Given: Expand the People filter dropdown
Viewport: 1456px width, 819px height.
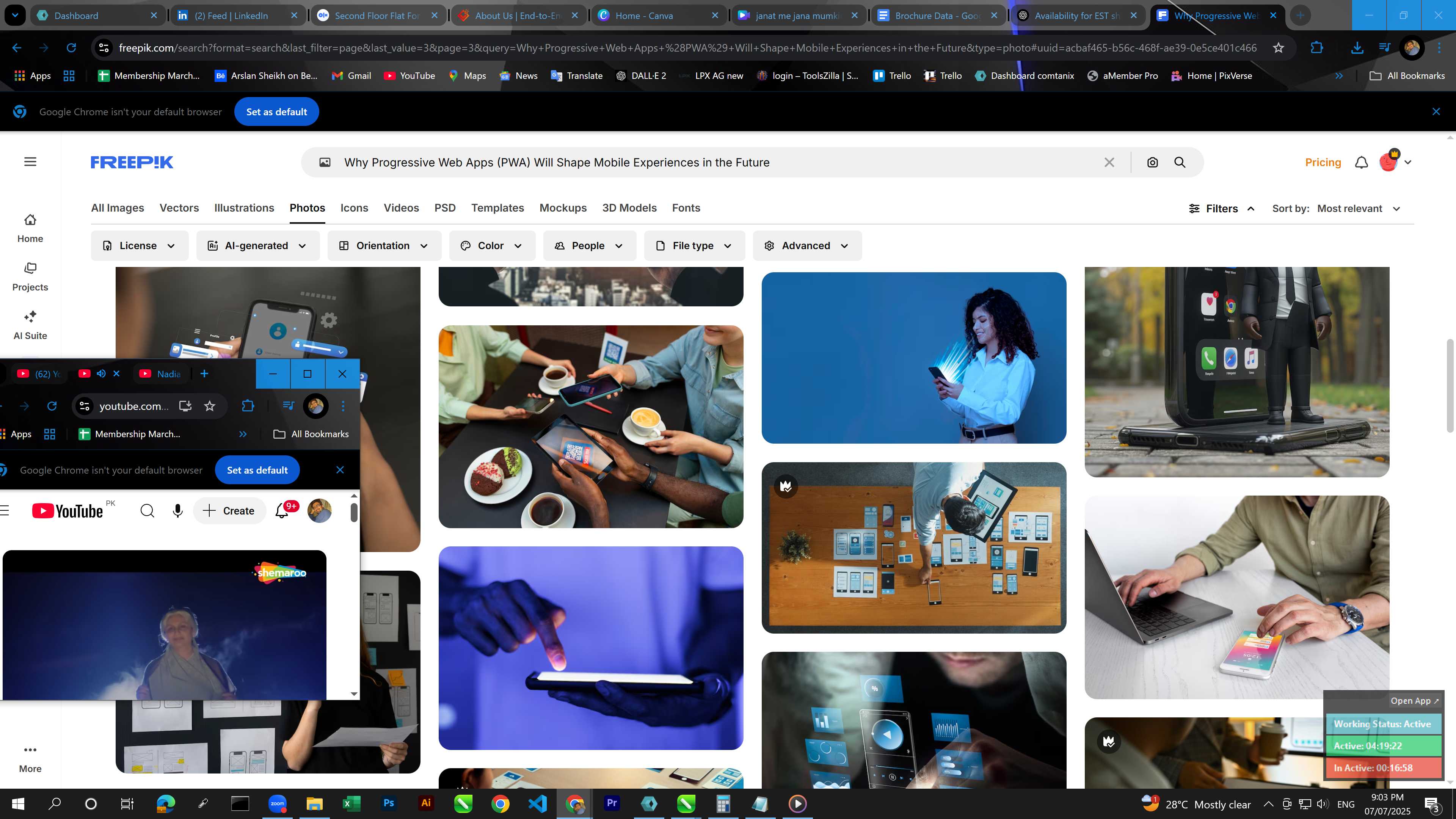Looking at the screenshot, I should point(590,245).
